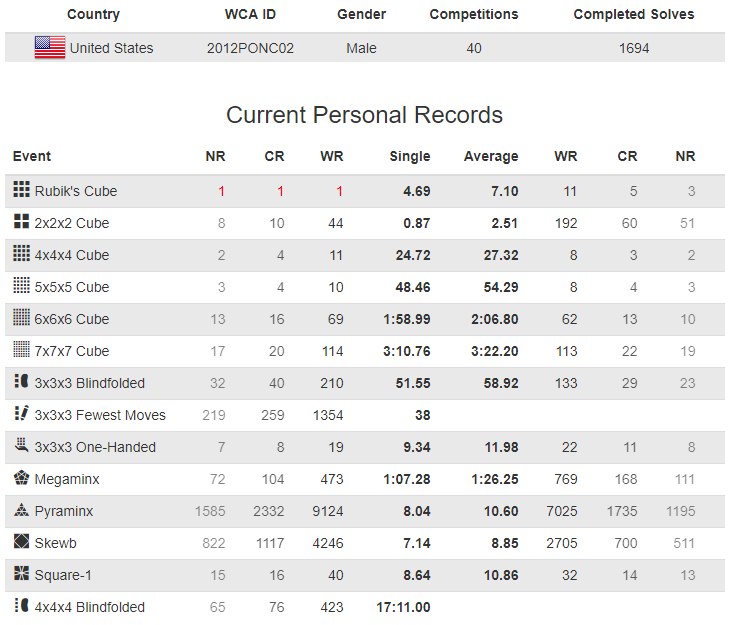Click the 7x7x7 Cube event icon
This screenshot has width=729, height=625.
tap(22, 350)
